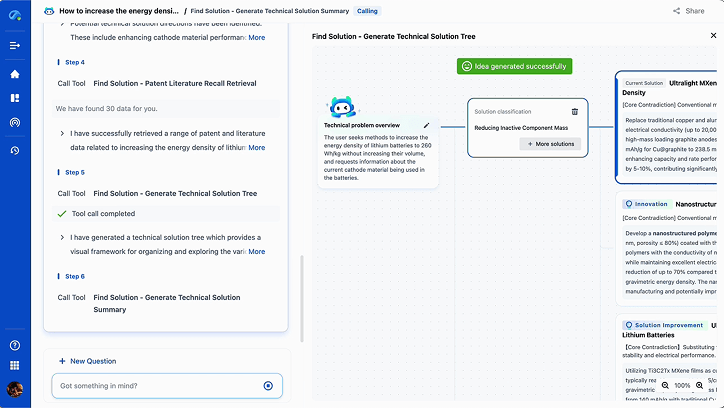Open the history clock icon in sidebar
The height and width of the screenshot is (408, 724).
tap(15, 150)
